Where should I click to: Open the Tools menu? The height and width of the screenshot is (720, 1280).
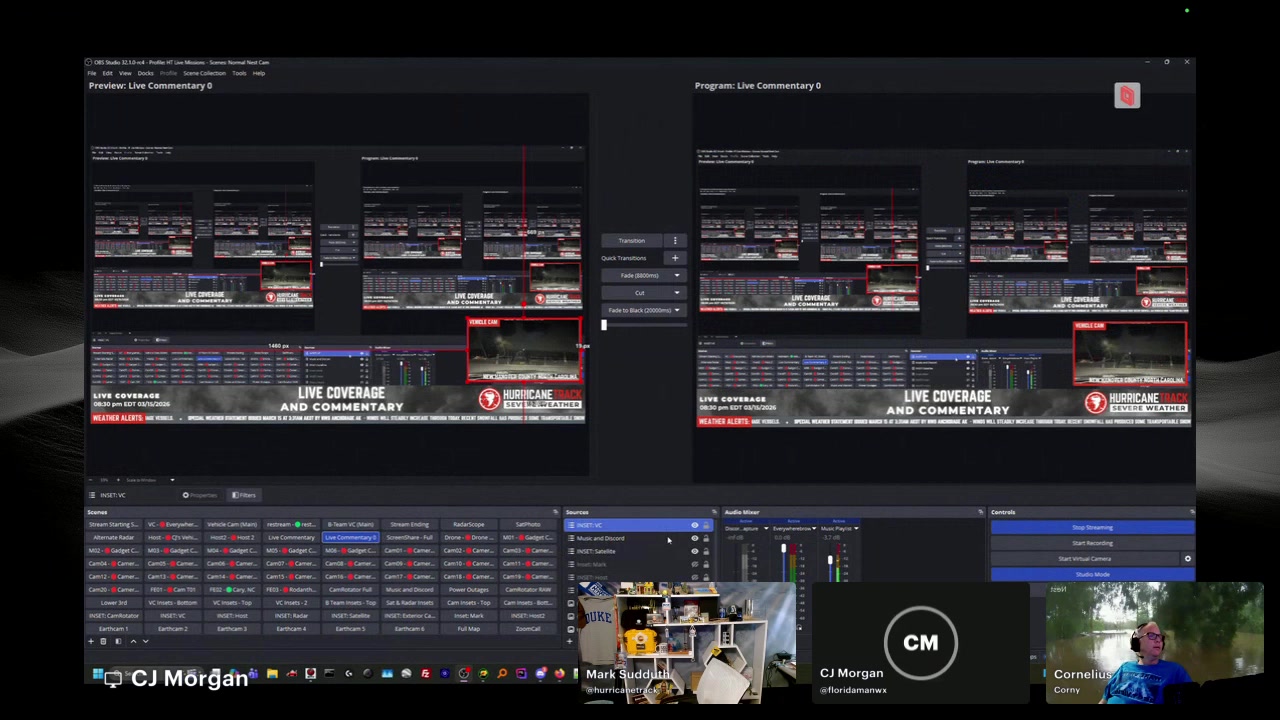coord(239,73)
